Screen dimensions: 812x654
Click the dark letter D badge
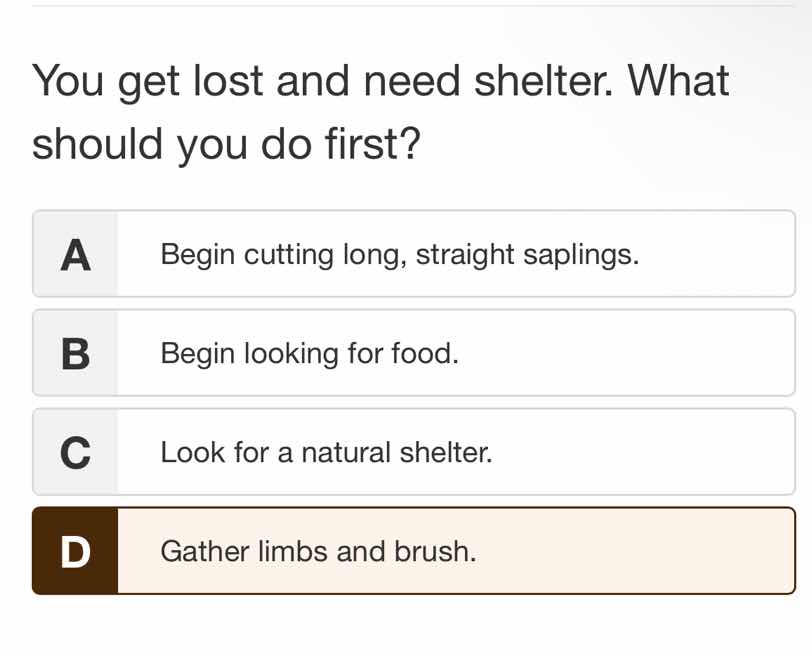click(76, 551)
